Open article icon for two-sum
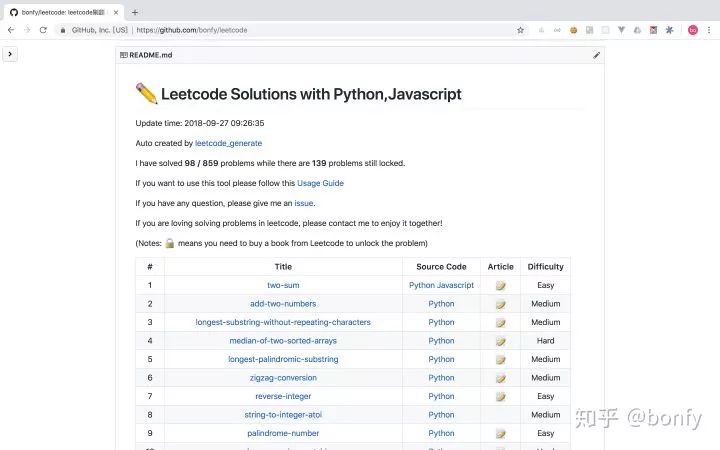The width and height of the screenshot is (720, 450). (501, 286)
